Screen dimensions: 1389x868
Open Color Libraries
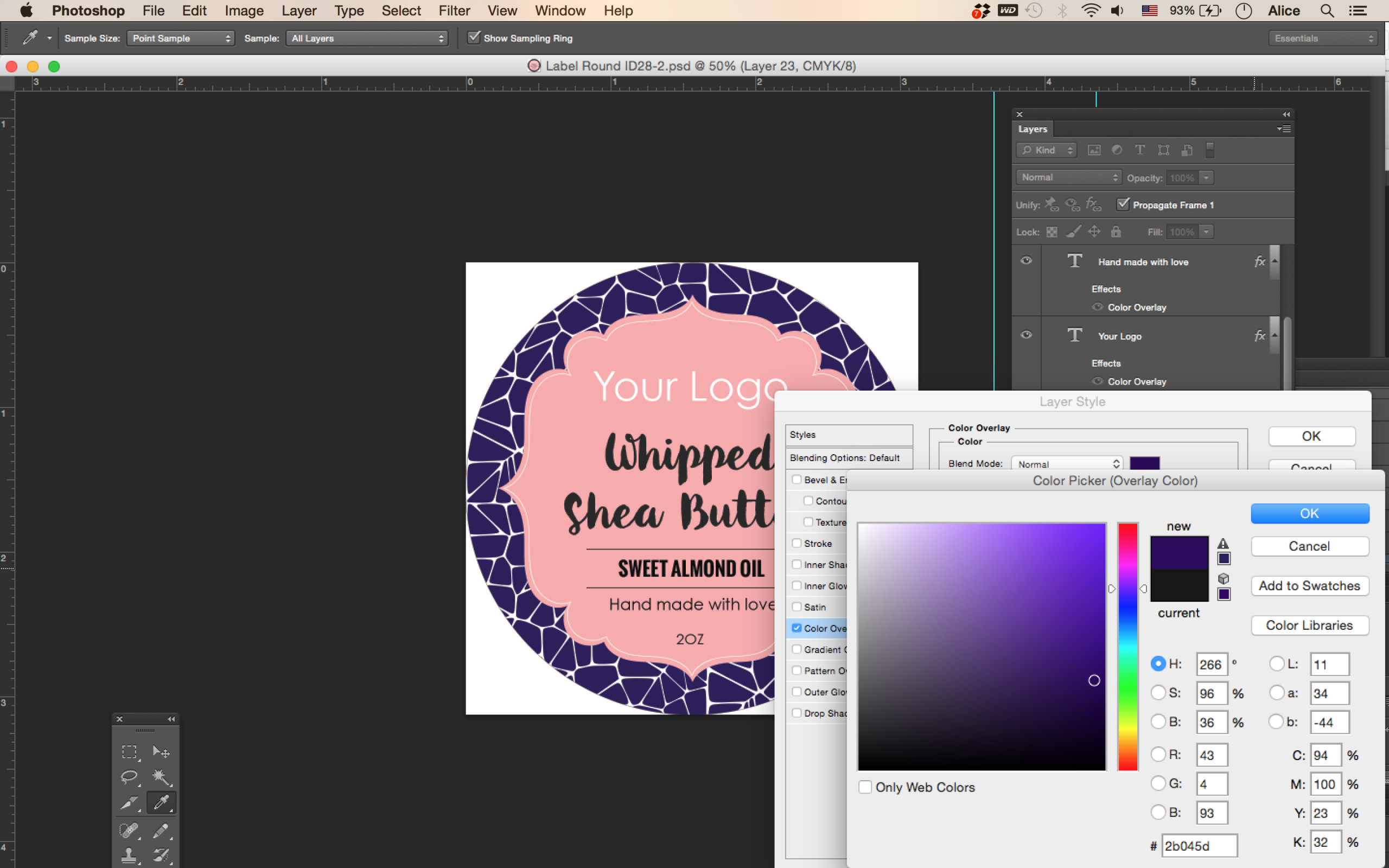1310,625
